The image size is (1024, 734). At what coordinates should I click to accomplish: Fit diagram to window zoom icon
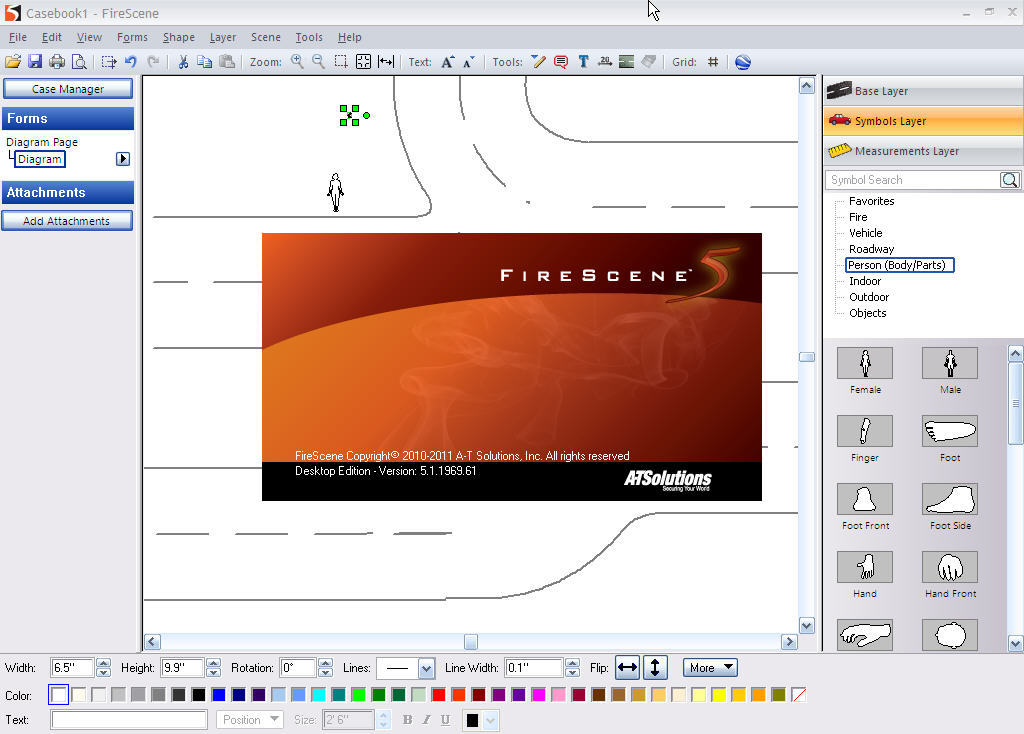click(363, 62)
